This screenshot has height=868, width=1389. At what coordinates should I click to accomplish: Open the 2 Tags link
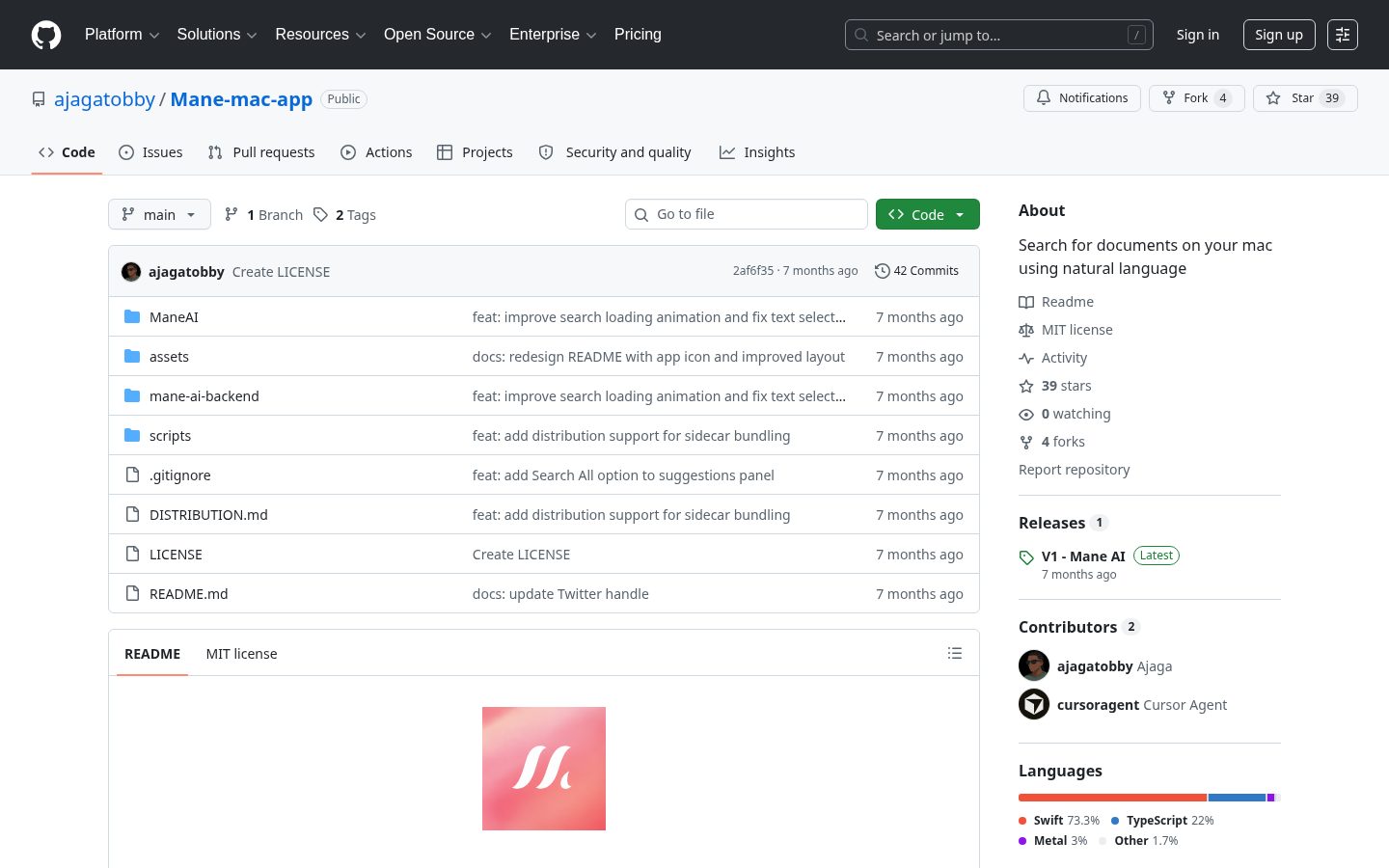(345, 214)
